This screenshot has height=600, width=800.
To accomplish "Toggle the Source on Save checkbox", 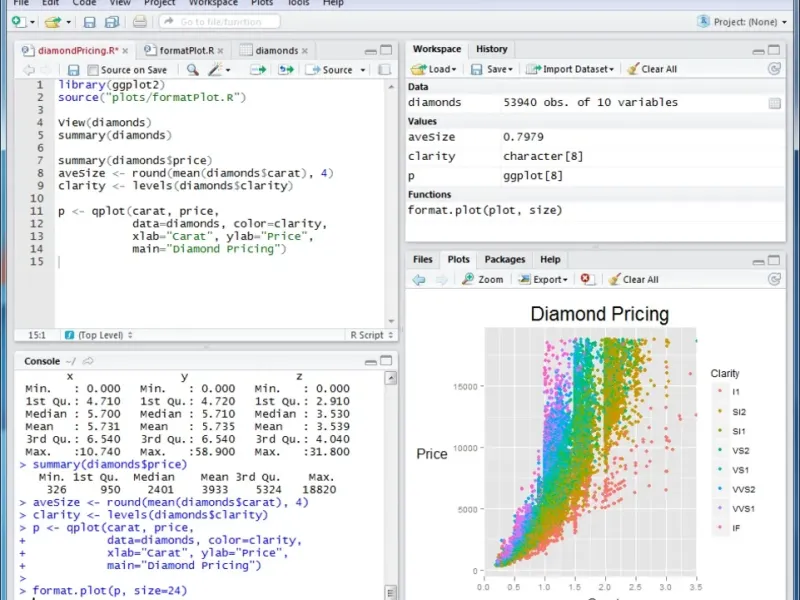I will click(92, 70).
